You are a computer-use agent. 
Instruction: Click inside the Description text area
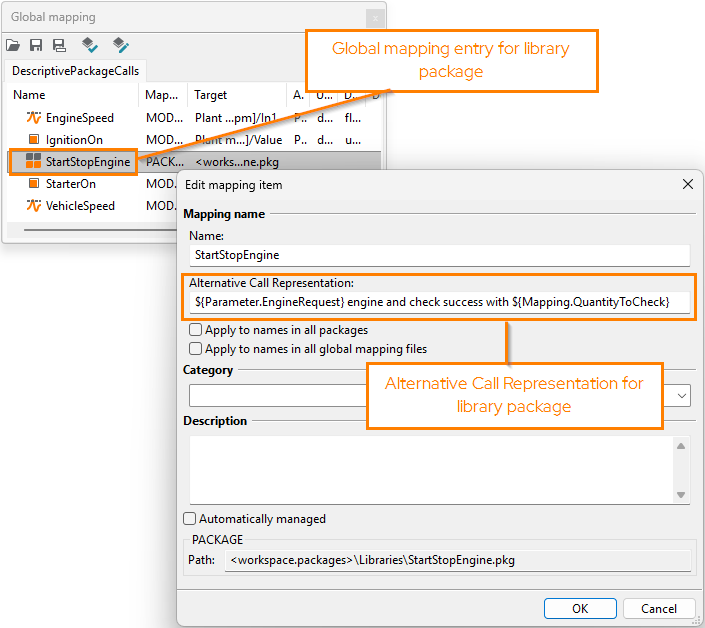point(432,470)
